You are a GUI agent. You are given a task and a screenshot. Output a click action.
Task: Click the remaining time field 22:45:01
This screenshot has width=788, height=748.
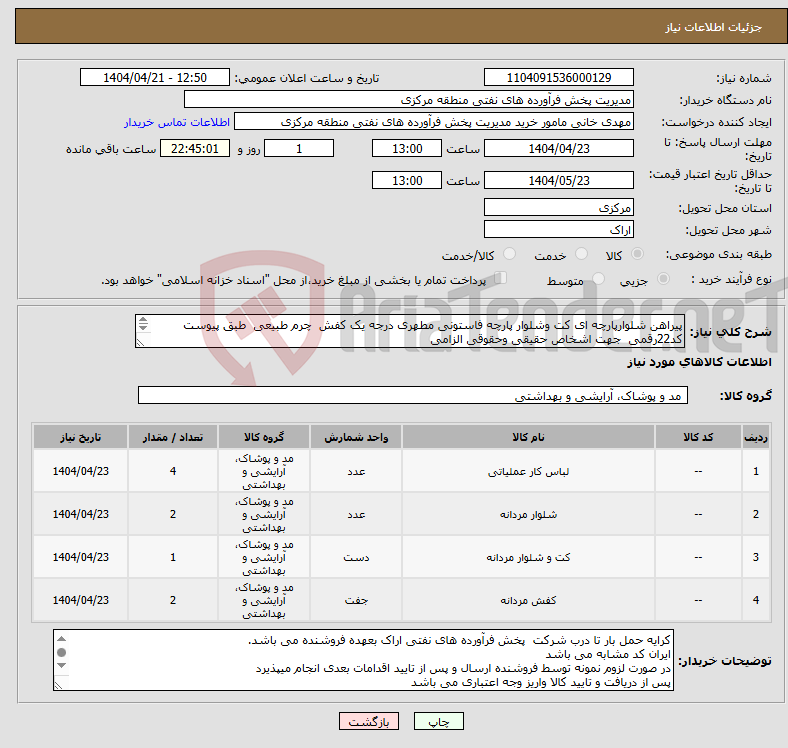coord(195,149)
